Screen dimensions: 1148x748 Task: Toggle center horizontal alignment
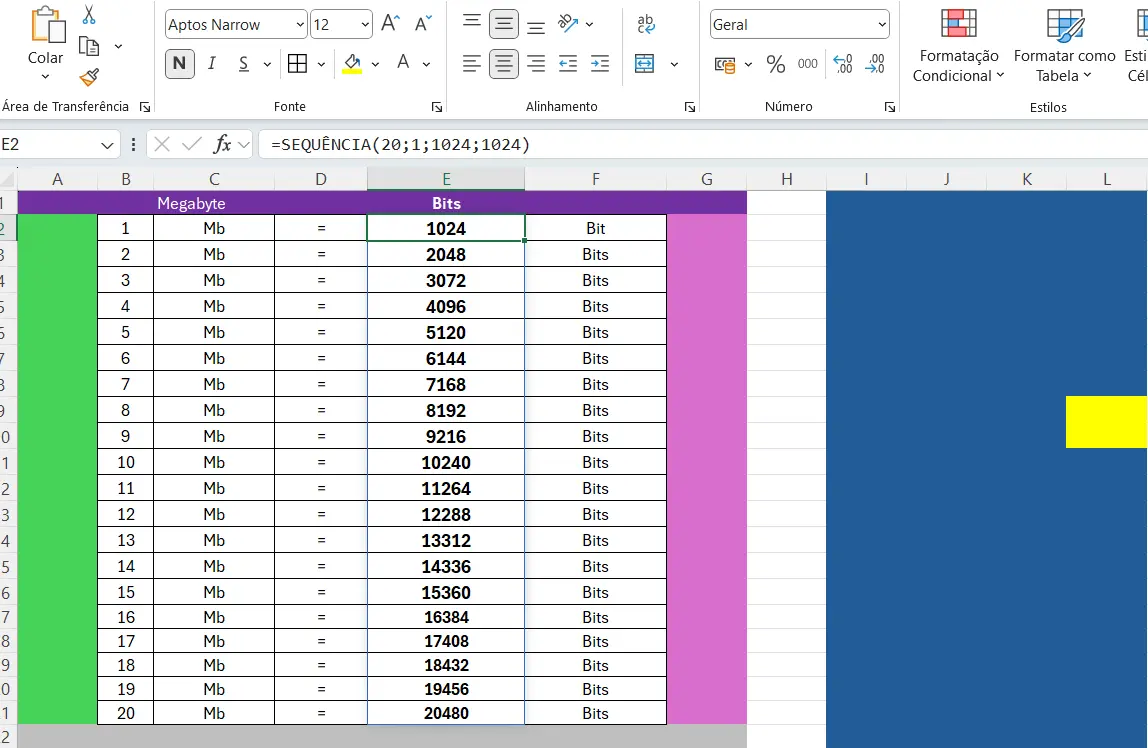point(504,64)
